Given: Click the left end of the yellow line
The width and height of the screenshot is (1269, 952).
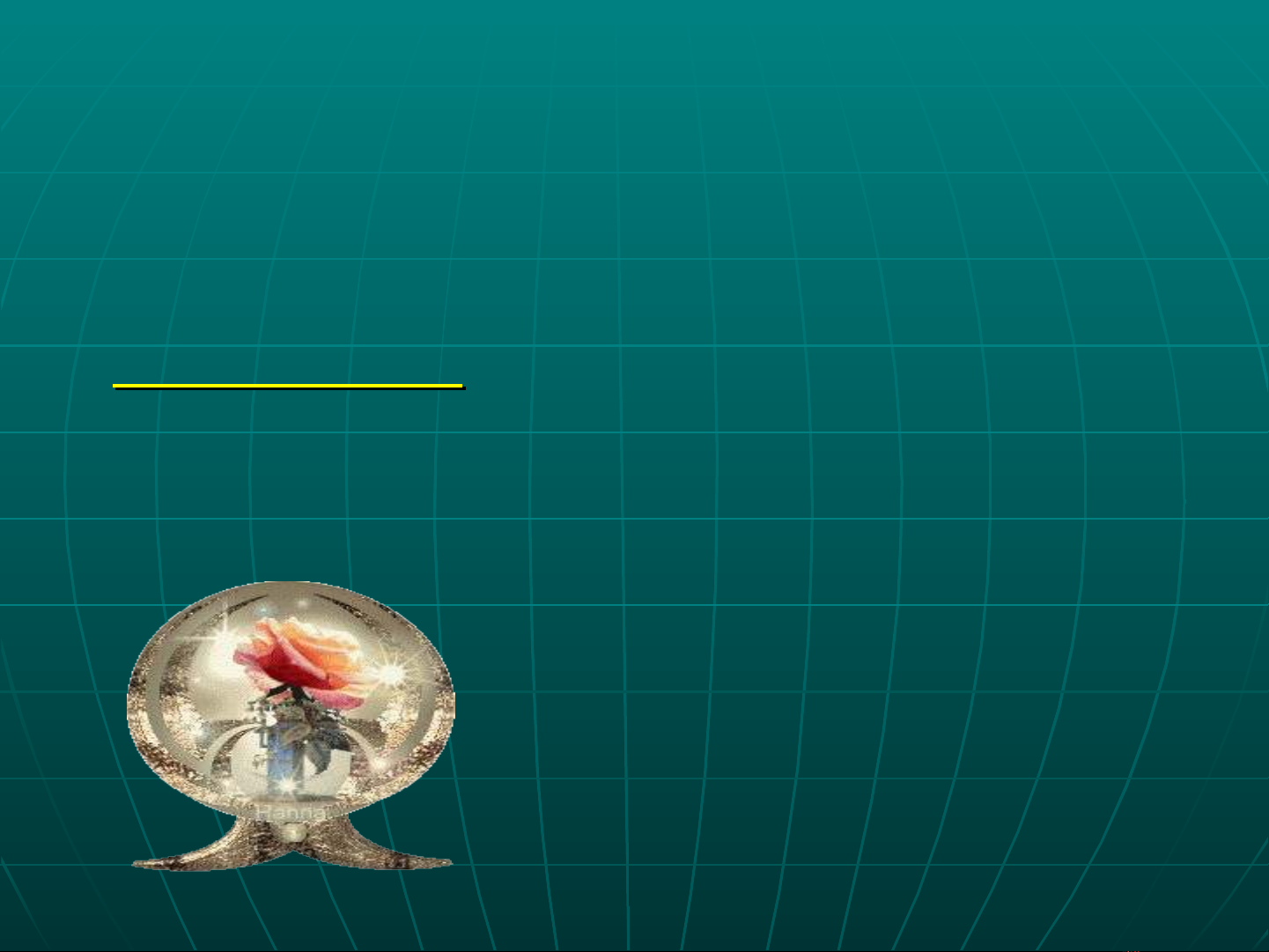Looking at the screenshot, I should [x=117, y=386].
